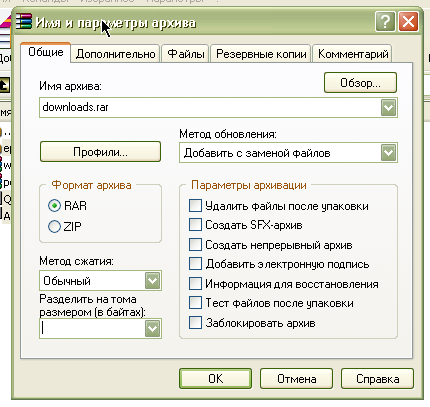Screen dimensions: 430x407
Task: Click the WinRAR books icon in title bar
Action: click(24, 22)
